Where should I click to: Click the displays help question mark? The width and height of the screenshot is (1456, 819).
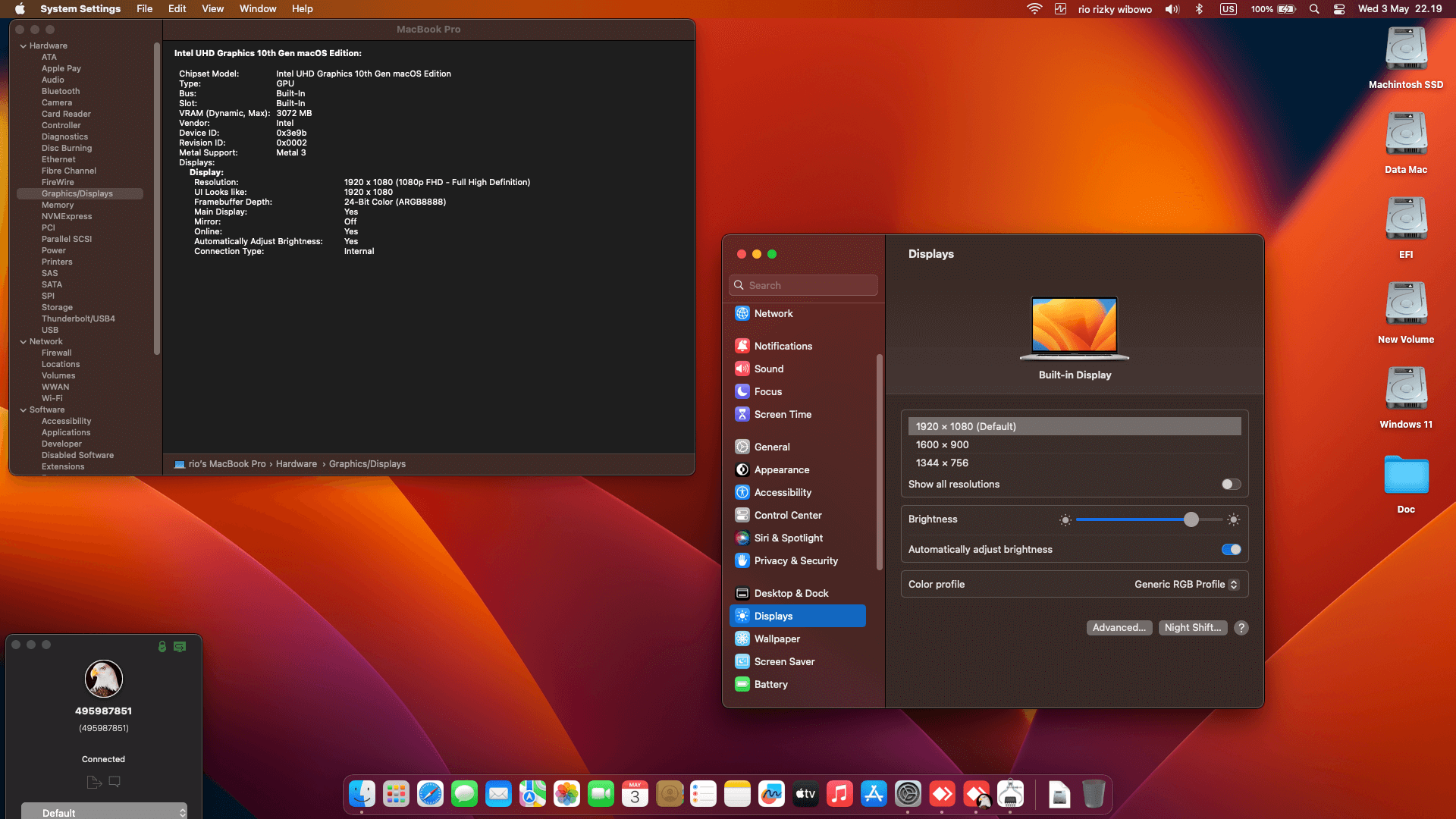(1241, 628)
